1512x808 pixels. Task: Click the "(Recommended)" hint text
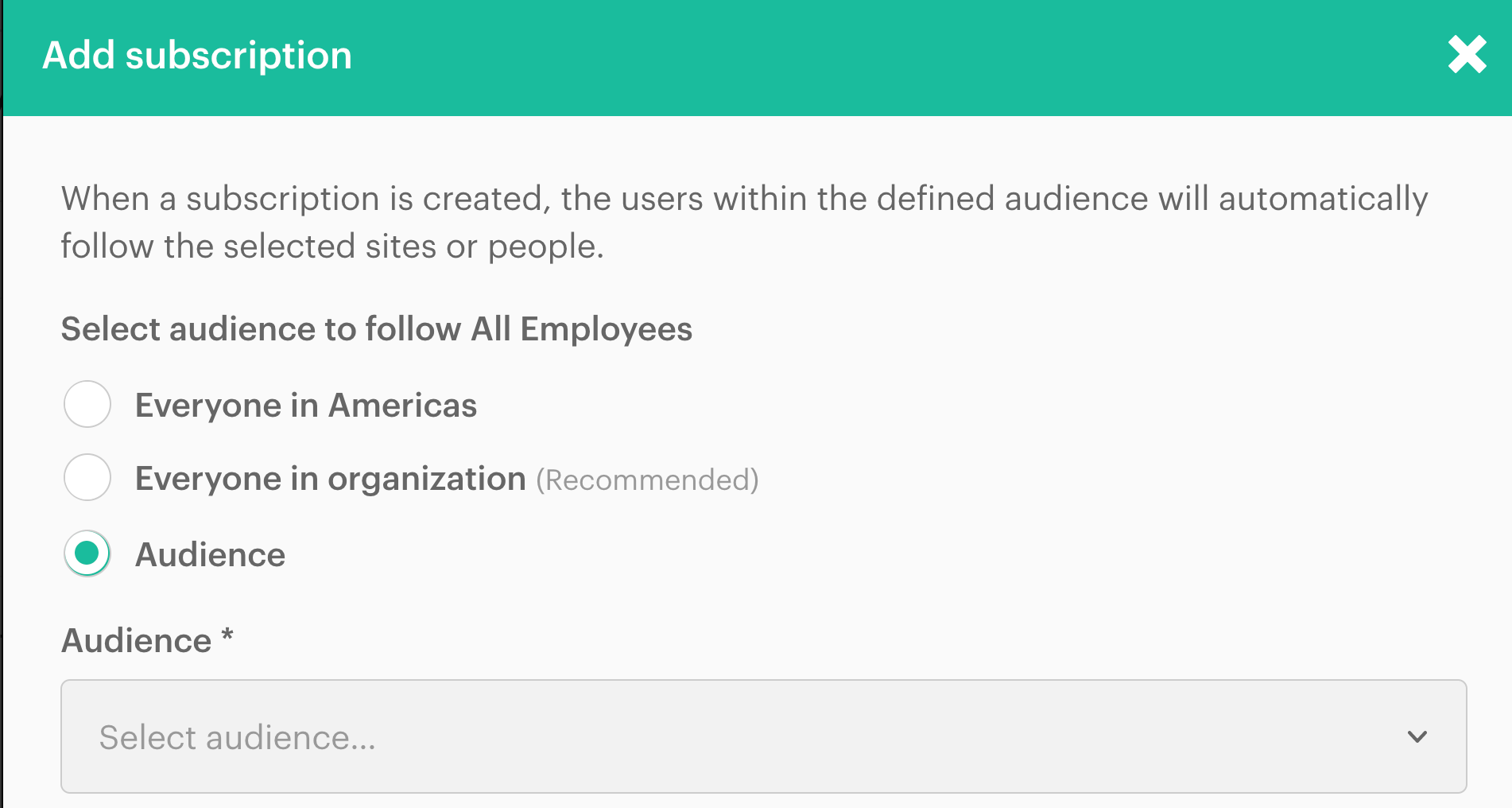click(647, 480)
